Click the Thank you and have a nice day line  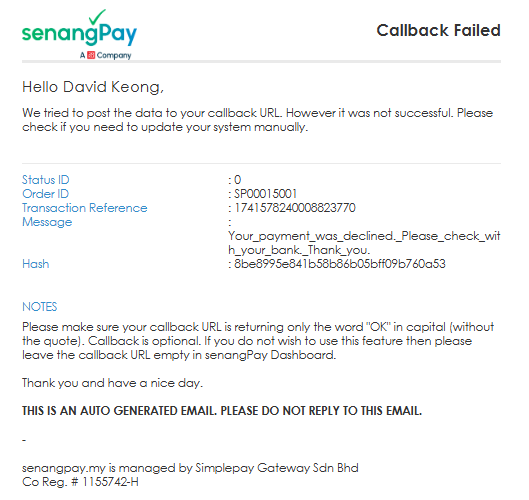point(112,383)
